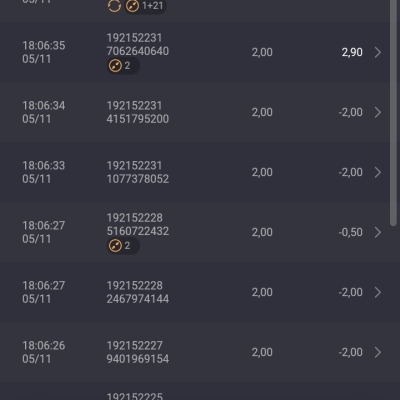Select the 18:06:26 bet entry
400x400 pixels.
pyautogui.click(x=194, y=352)
